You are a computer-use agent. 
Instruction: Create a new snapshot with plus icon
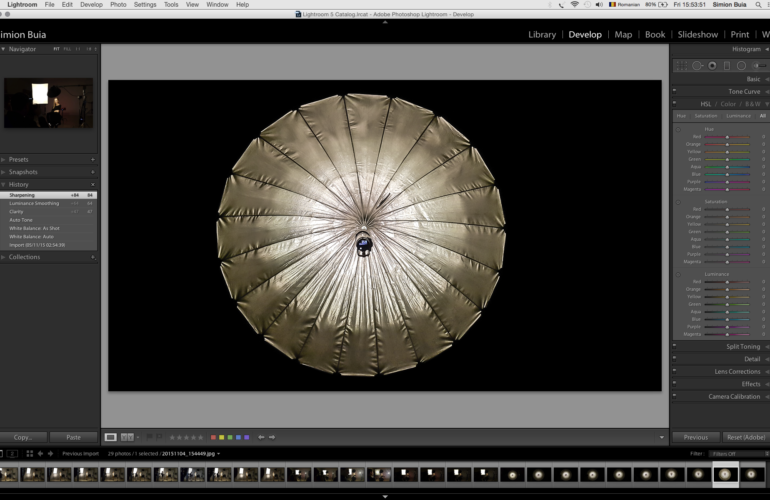93,172
